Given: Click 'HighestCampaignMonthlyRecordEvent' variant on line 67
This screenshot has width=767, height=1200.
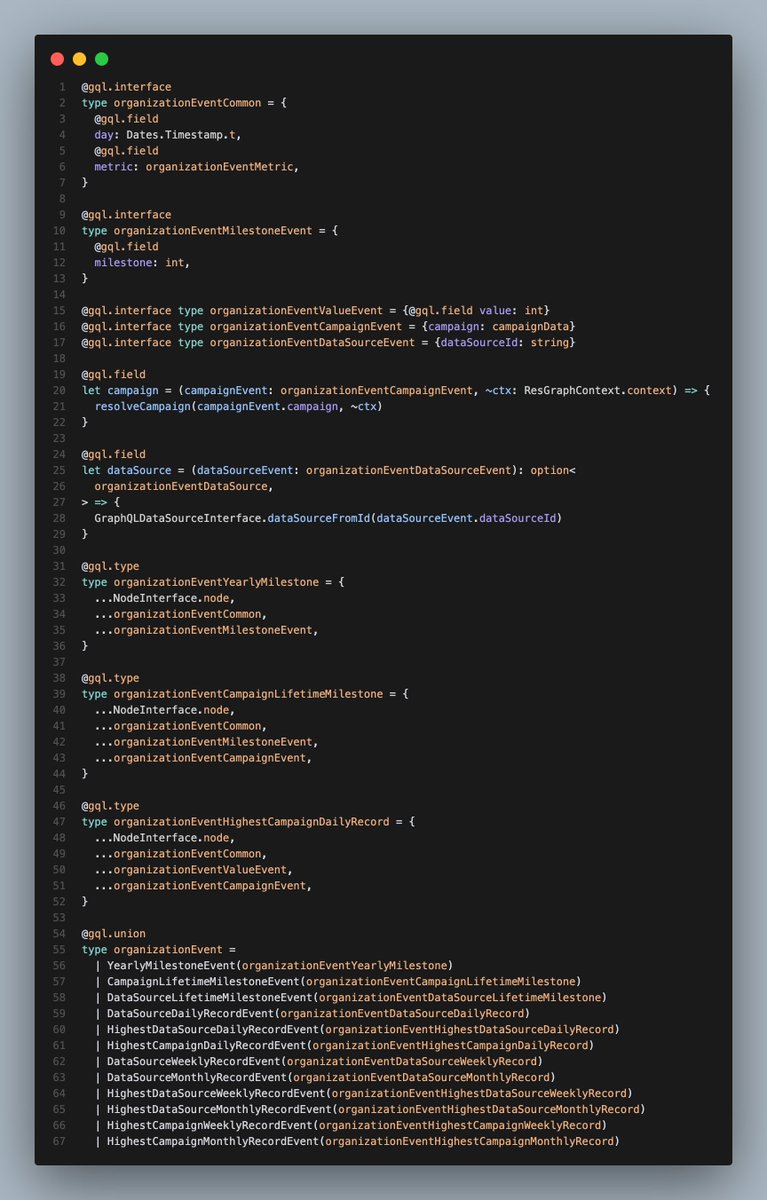Looking at the screenshot, I should tap(211, 1143).
